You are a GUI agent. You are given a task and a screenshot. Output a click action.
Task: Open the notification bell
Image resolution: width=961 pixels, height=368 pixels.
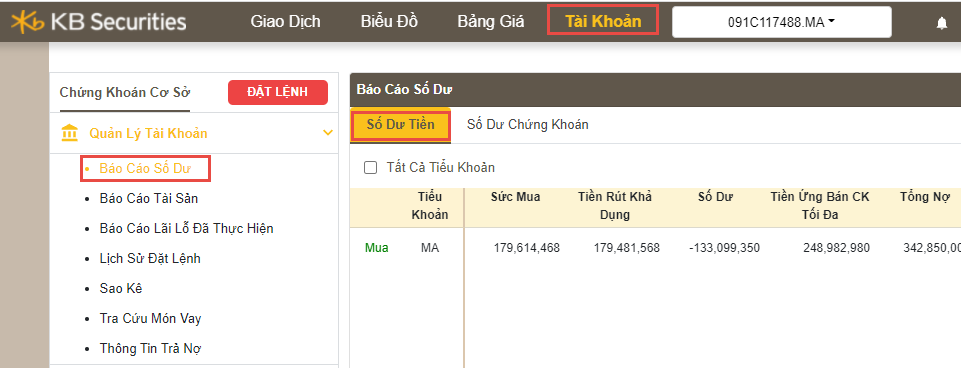(942, 23)
